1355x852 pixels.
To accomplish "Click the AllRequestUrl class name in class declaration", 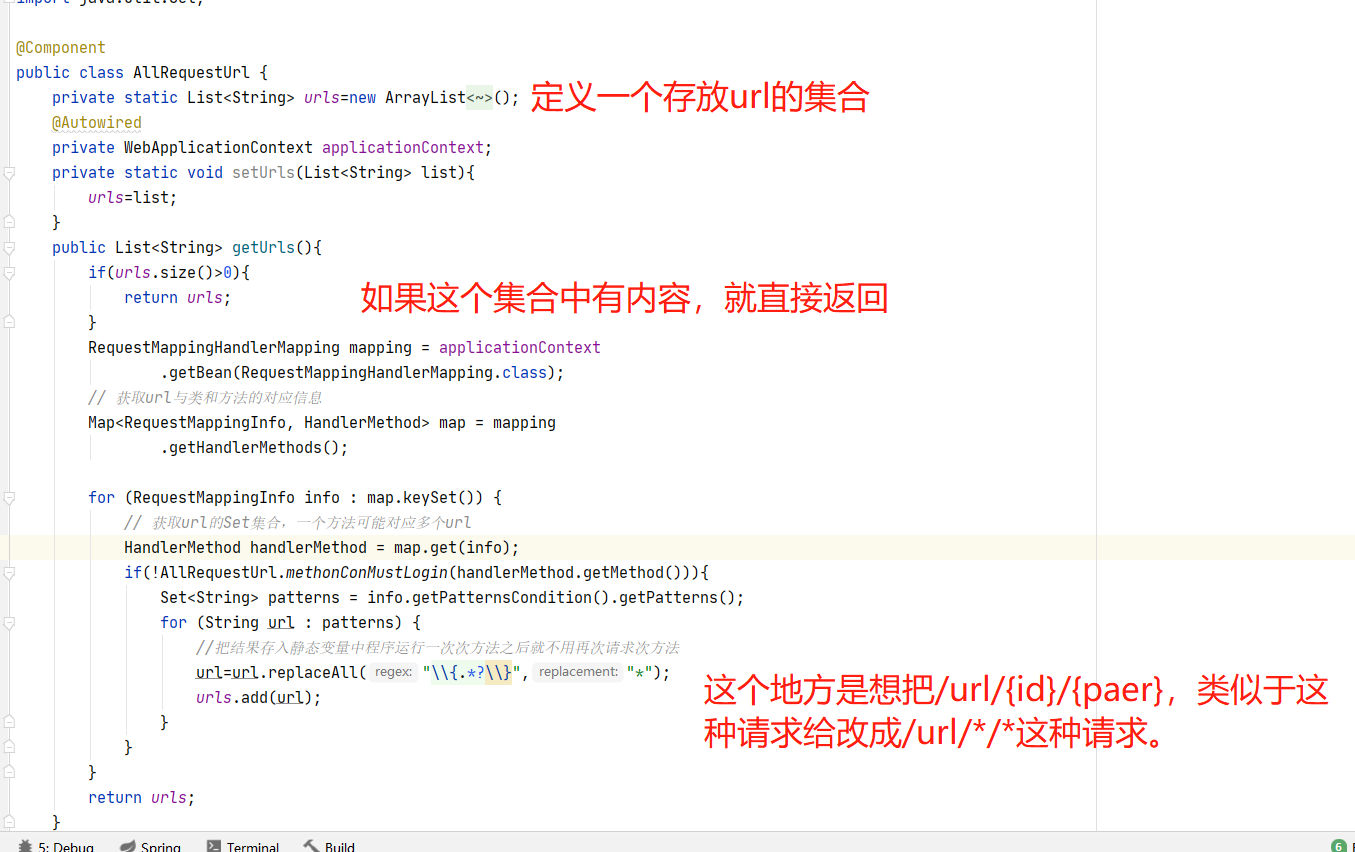I will (x=192, y=73).
